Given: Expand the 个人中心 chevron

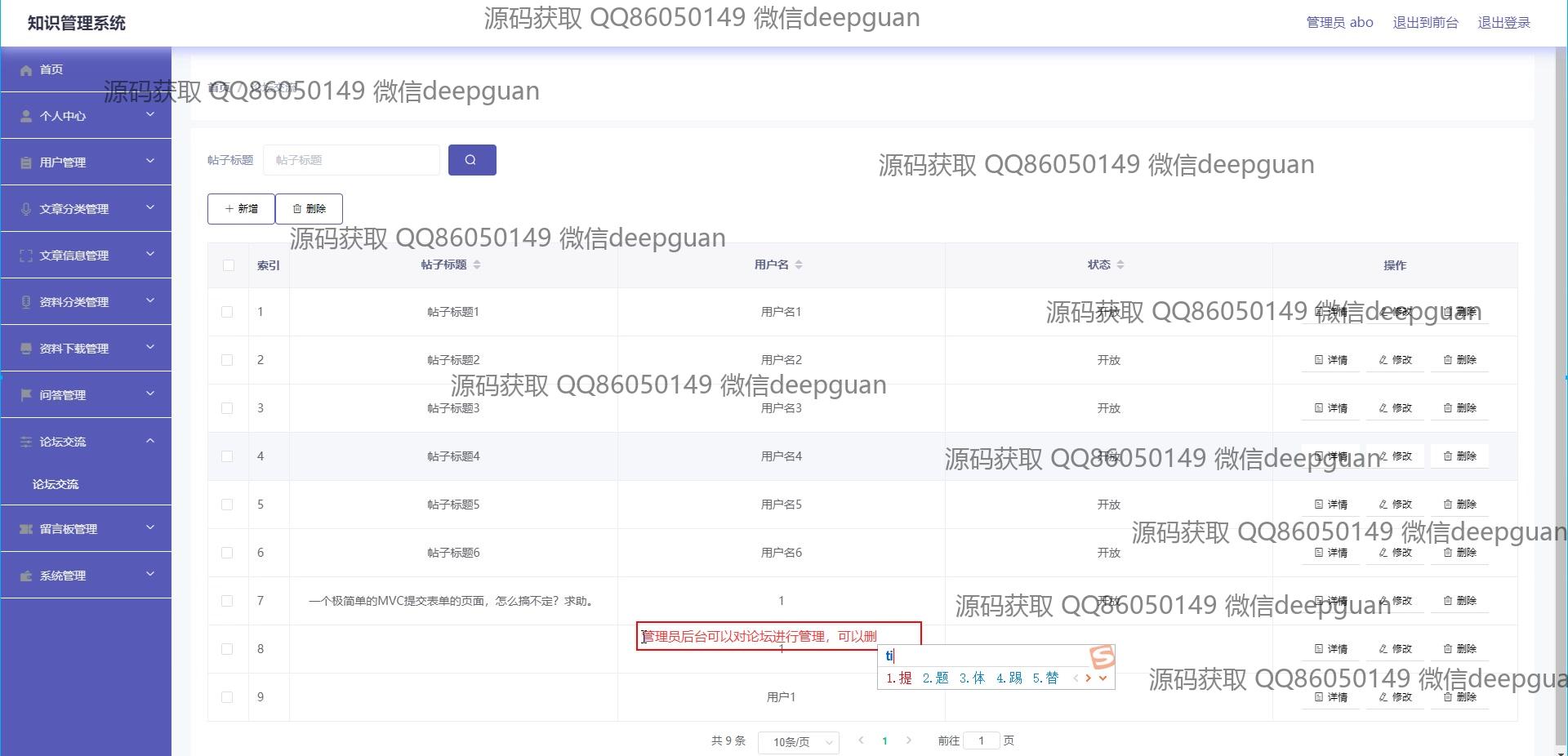Looking at the screenshot, I should (150, 115).
